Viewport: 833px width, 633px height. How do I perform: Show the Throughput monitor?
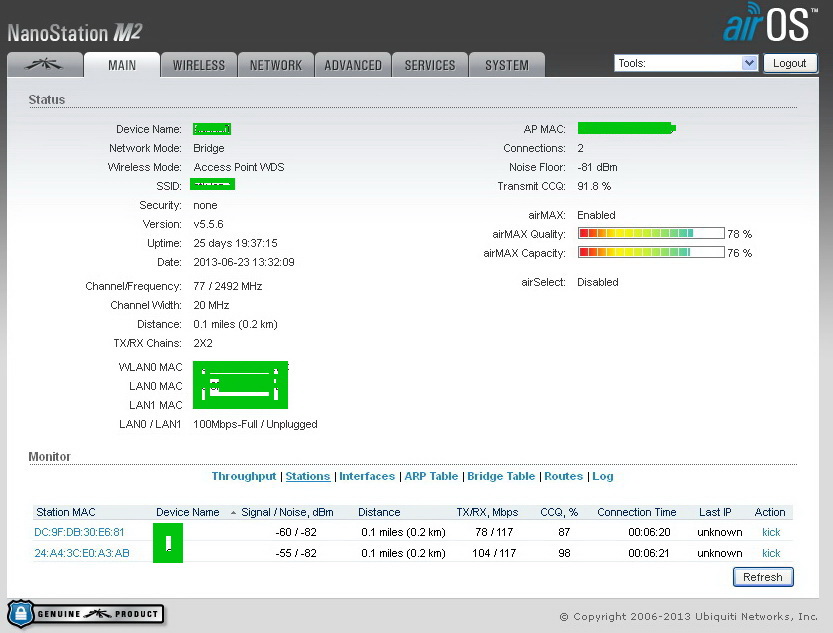click(x=243, y=476)
